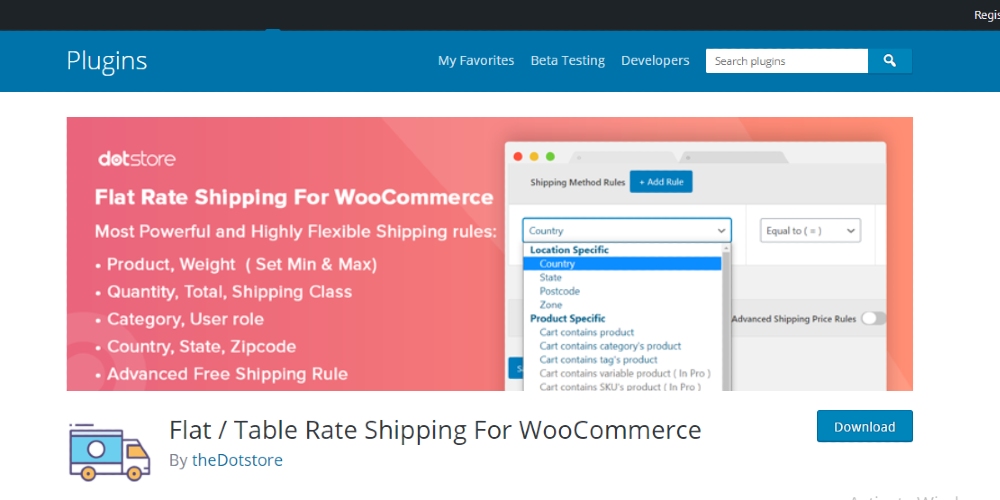Click Flat / Table Rate Shipping title
Screen dimensions: 1000x500
pyautogui.click(x=435, y=430)
